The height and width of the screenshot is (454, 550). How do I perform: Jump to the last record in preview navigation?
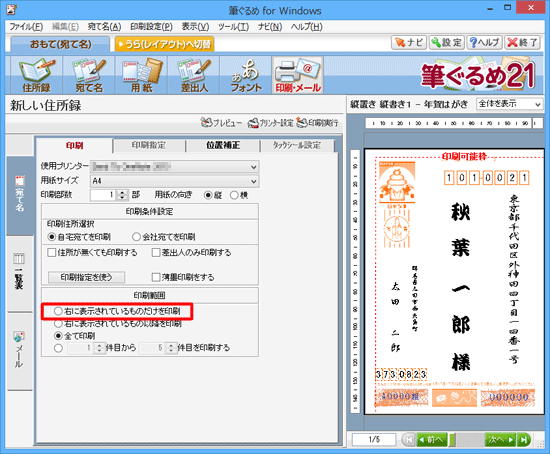[524, 440]
